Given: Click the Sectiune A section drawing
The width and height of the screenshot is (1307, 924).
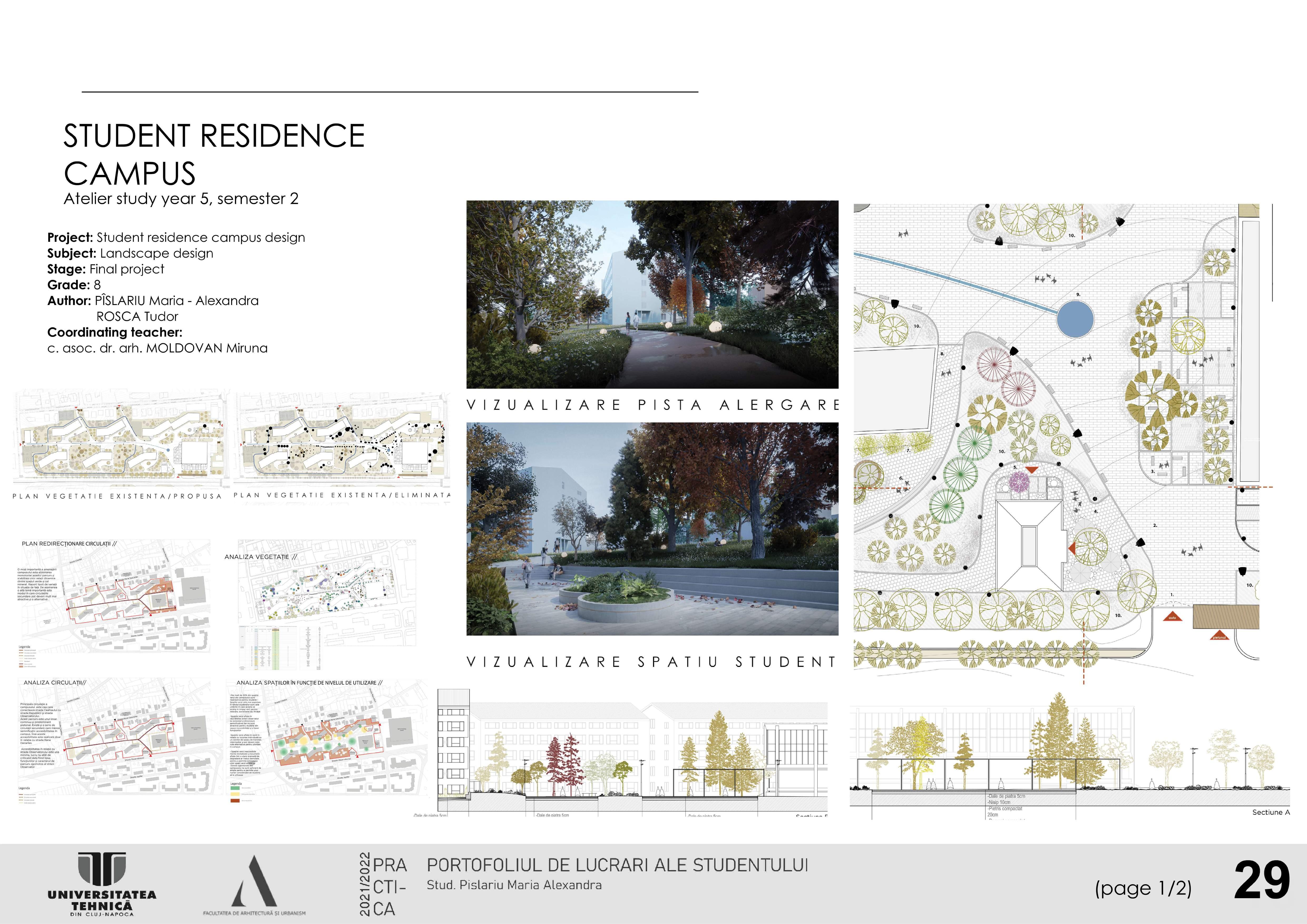Looking at the screenshot, I should [x=1070, y=757].
